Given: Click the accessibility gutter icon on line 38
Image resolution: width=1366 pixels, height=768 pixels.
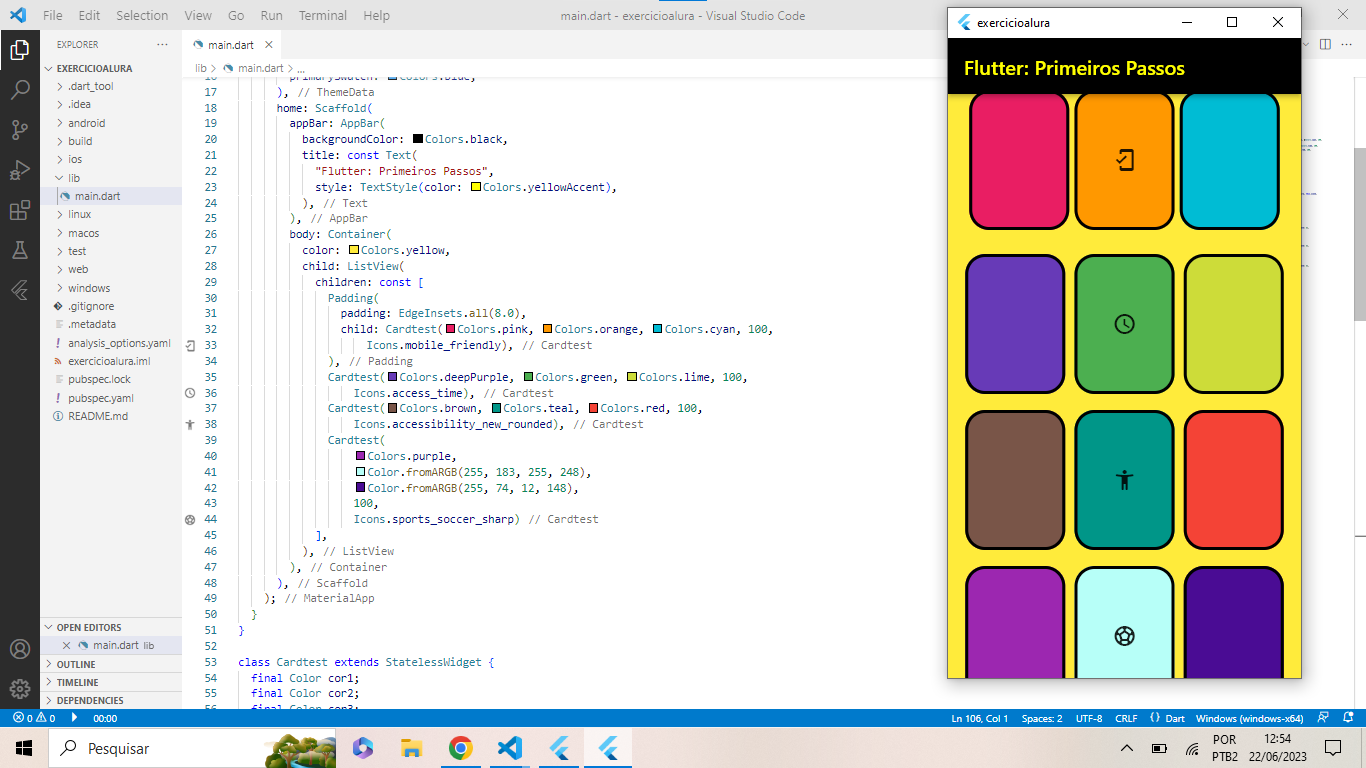Looking at the screenshot, I should pyautogui.click(x=190, y=424).
